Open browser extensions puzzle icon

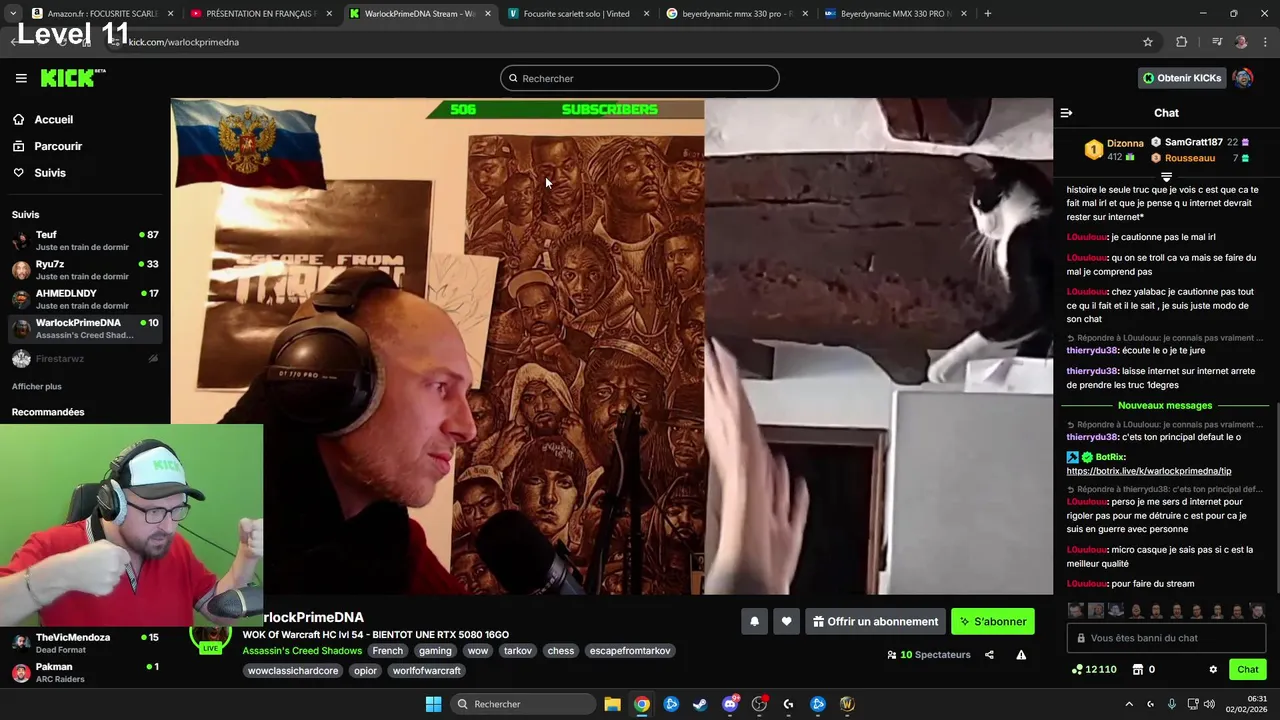[1181, 42]
